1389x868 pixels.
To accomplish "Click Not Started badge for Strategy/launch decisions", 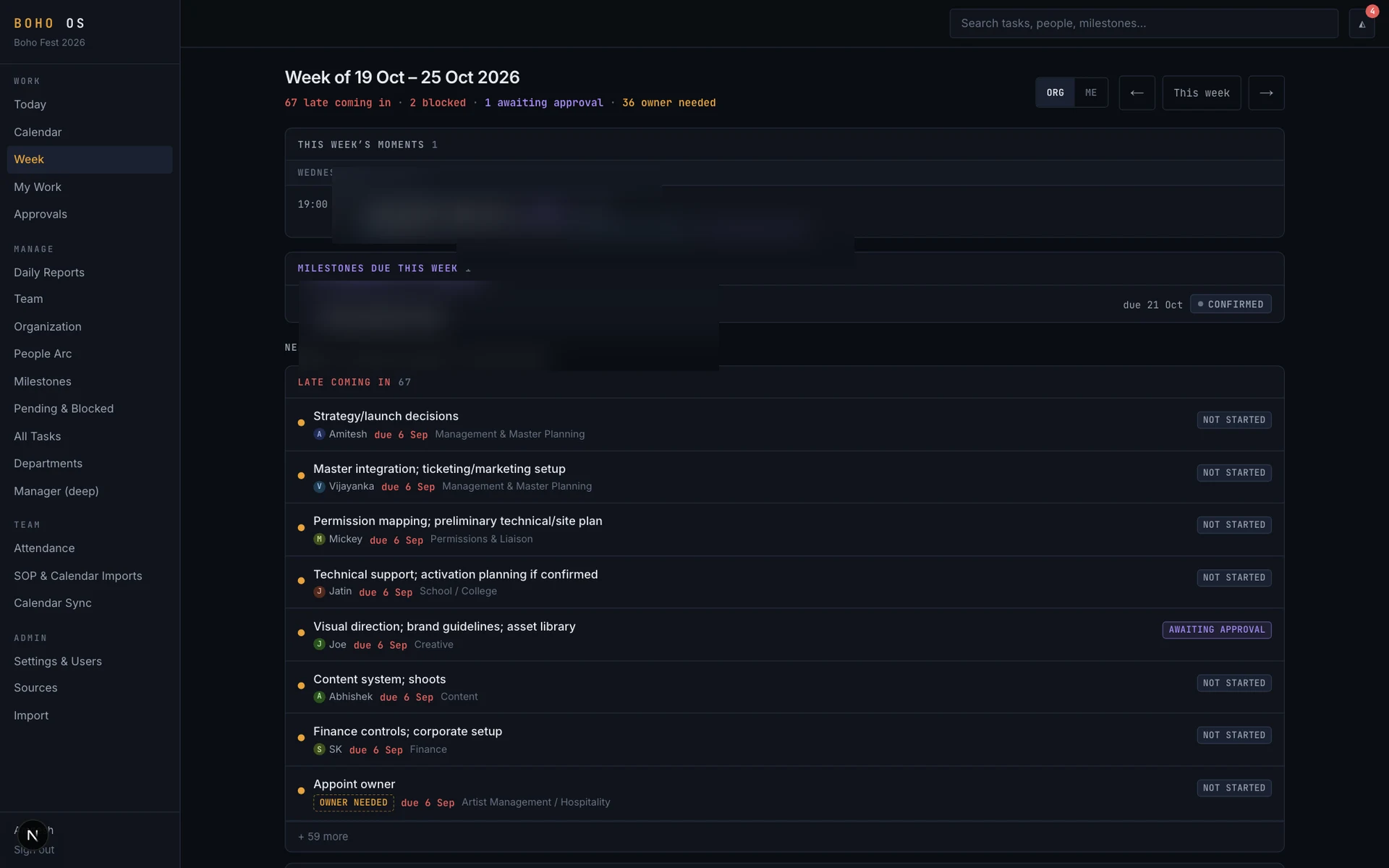I will click(1233, 420).
